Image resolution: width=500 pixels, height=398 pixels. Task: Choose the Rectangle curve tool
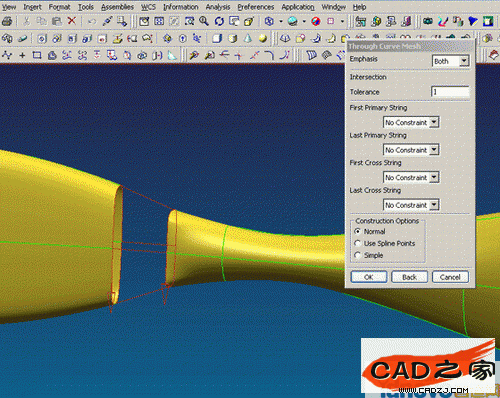[37, 55]
